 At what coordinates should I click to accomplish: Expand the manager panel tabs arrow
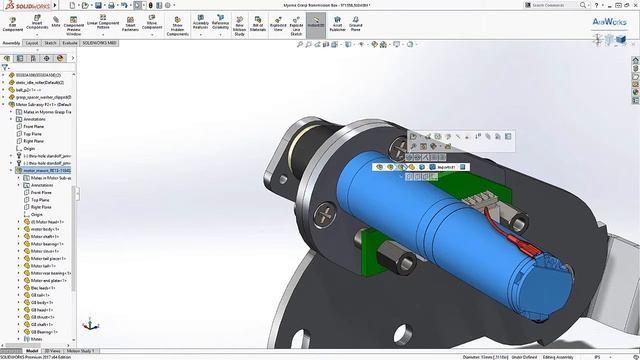(x=73, y=58)
